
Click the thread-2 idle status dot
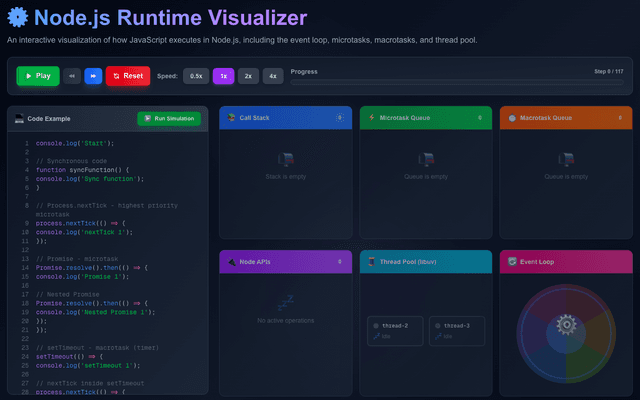click(x=376, y=326)
